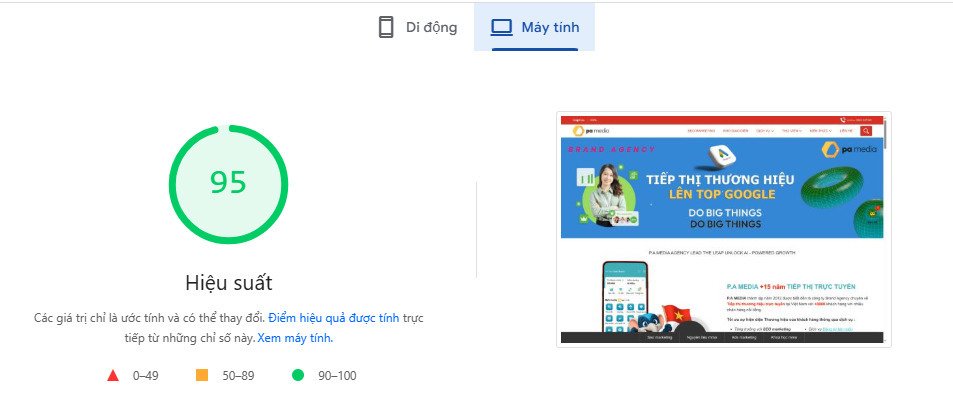Click the laptop computer icon
Image resolution: width=953 pixels, height=400 pixels.
[x=501, y=27]
